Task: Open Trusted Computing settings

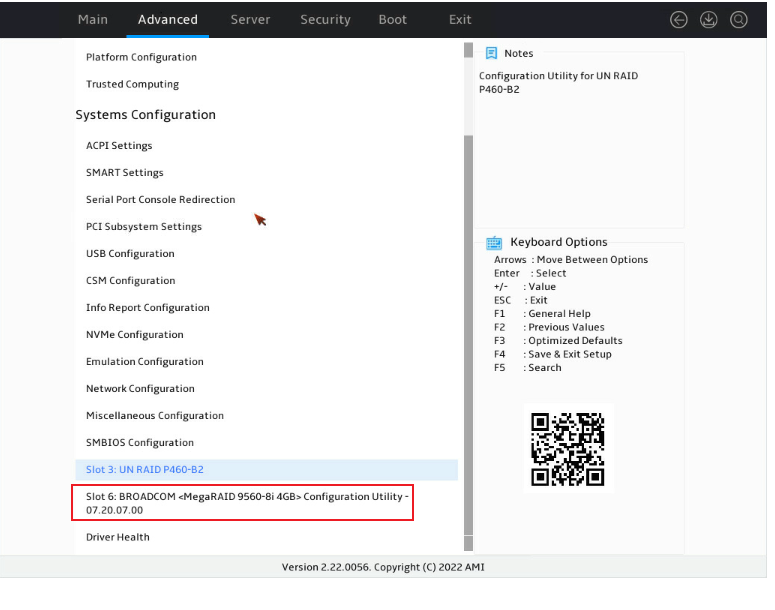Action: [132, 84]
